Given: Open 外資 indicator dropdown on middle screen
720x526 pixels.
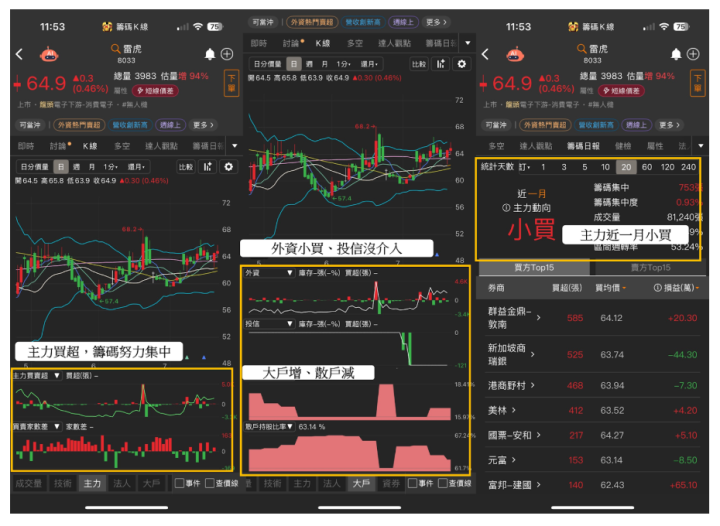Looking at the screenshot, I should point(269,273).
